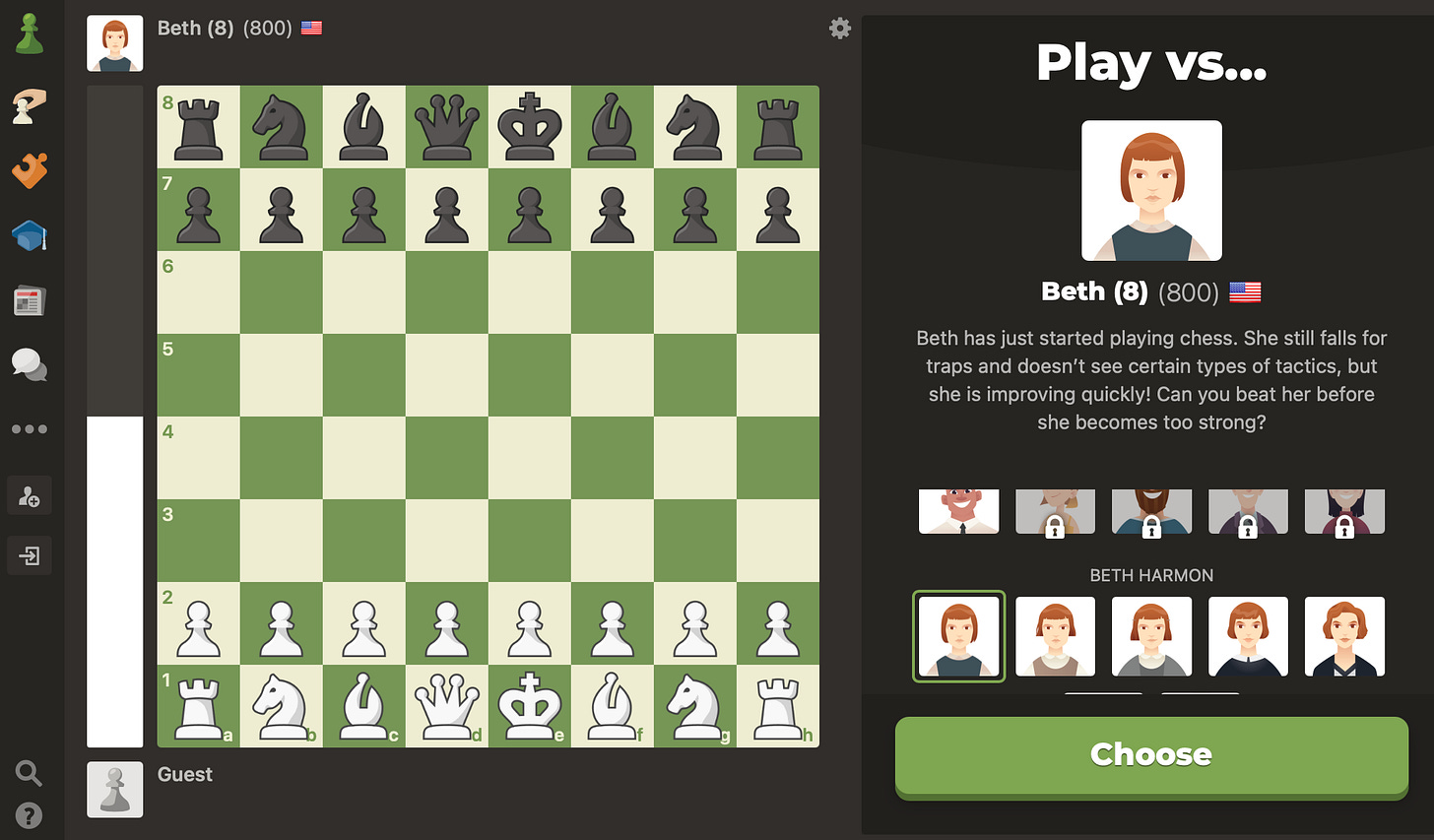Open the Help question mark icon
The image size is (1434, 840).
pyautogui.click(x=30, y=815)
